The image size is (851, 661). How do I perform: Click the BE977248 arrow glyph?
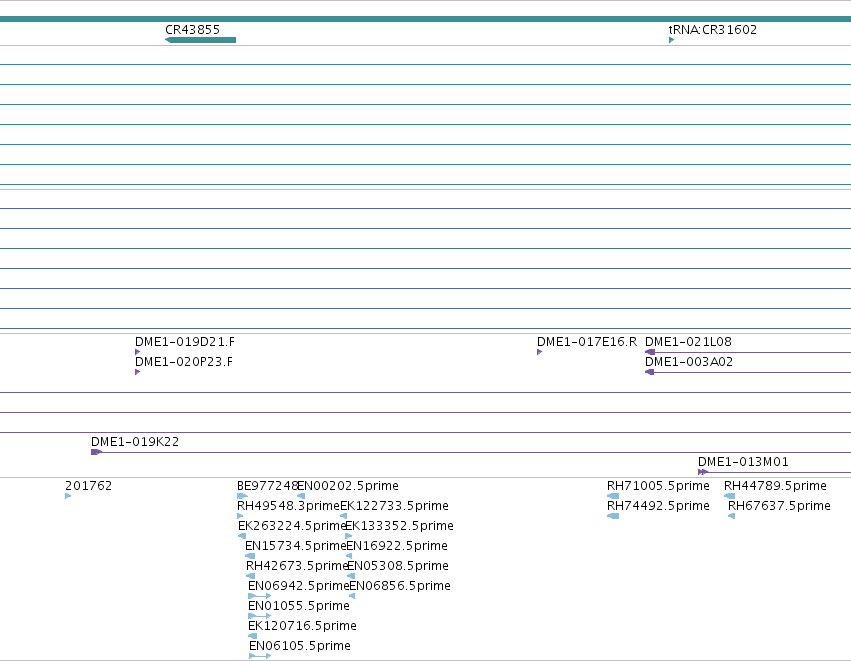(x=242, y=495)
